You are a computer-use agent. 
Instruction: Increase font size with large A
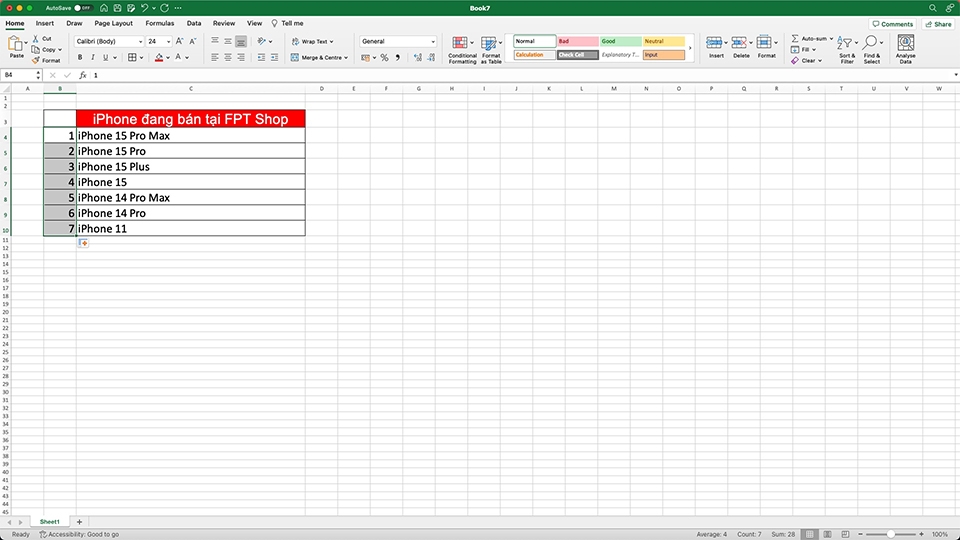pos(179,41)
